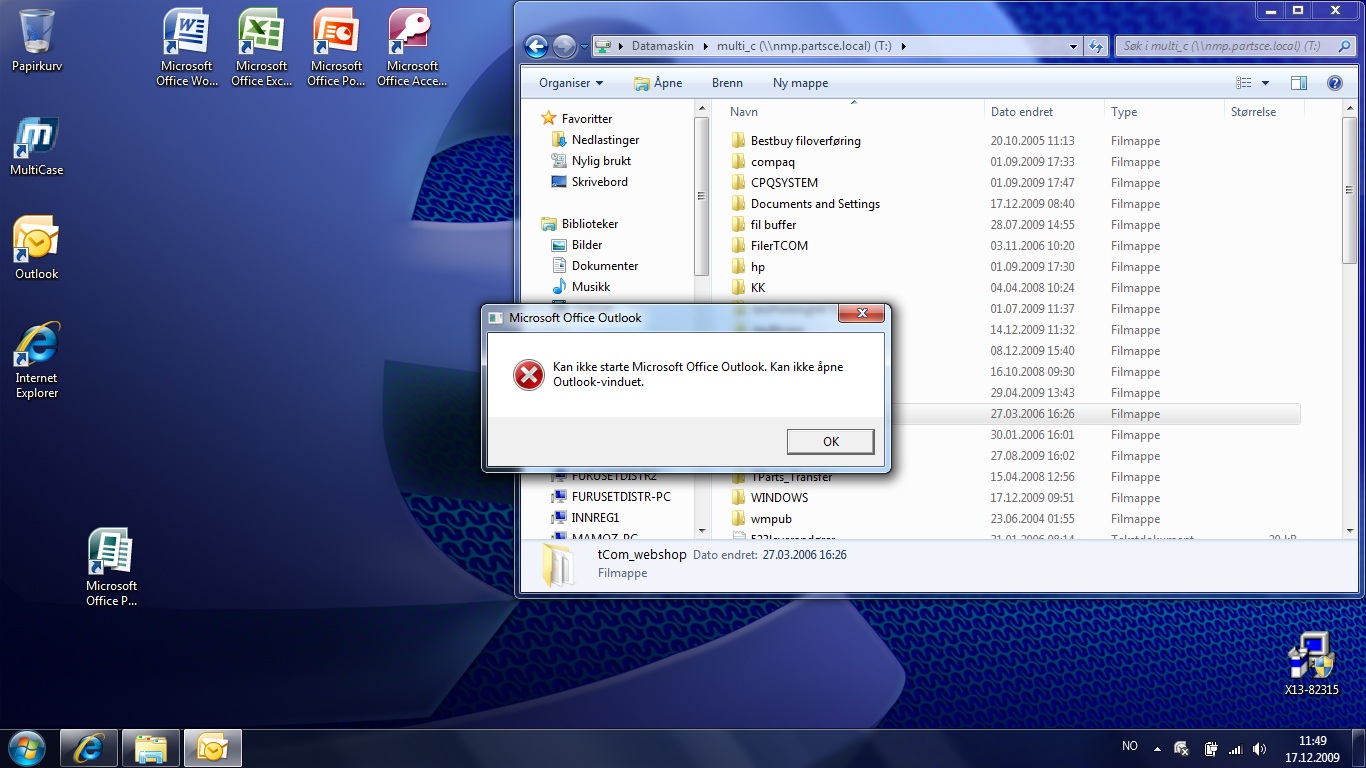Go back in Explorer navigation

[x=536, y=46]
